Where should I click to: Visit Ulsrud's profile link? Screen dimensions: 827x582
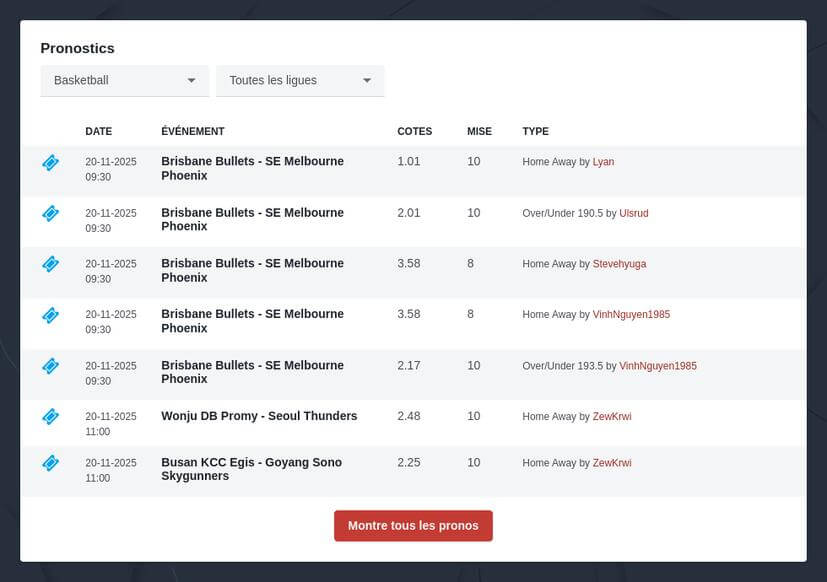click(x=634, y=213)
